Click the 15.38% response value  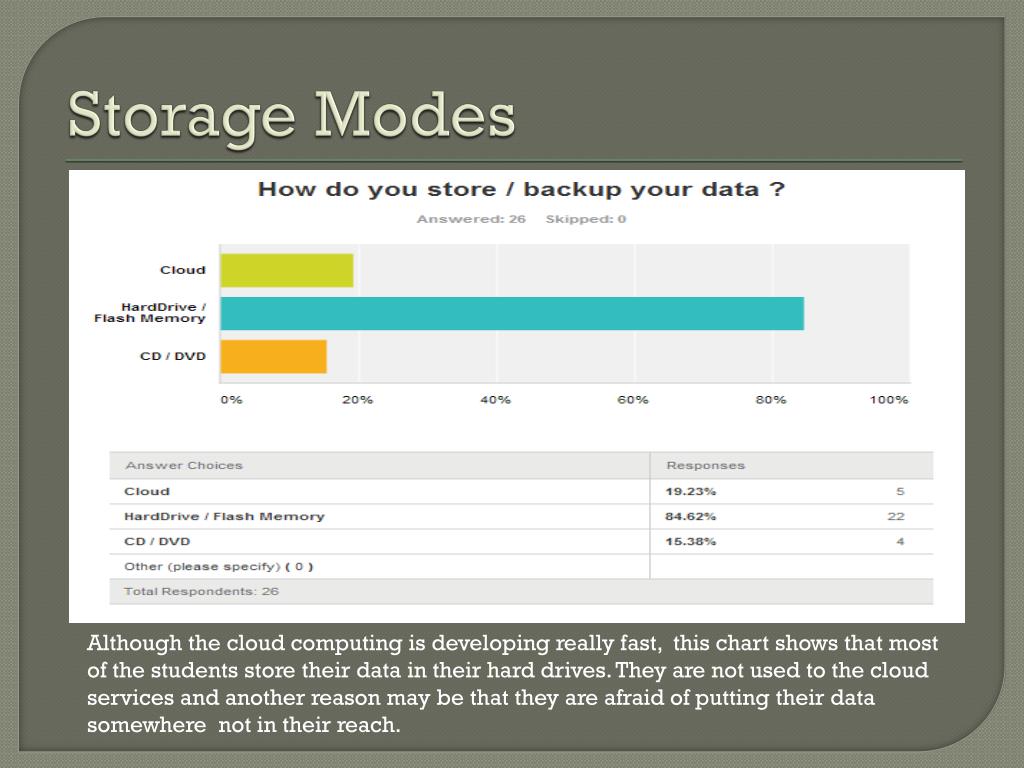pyautogui.click(x=690, y=541)
